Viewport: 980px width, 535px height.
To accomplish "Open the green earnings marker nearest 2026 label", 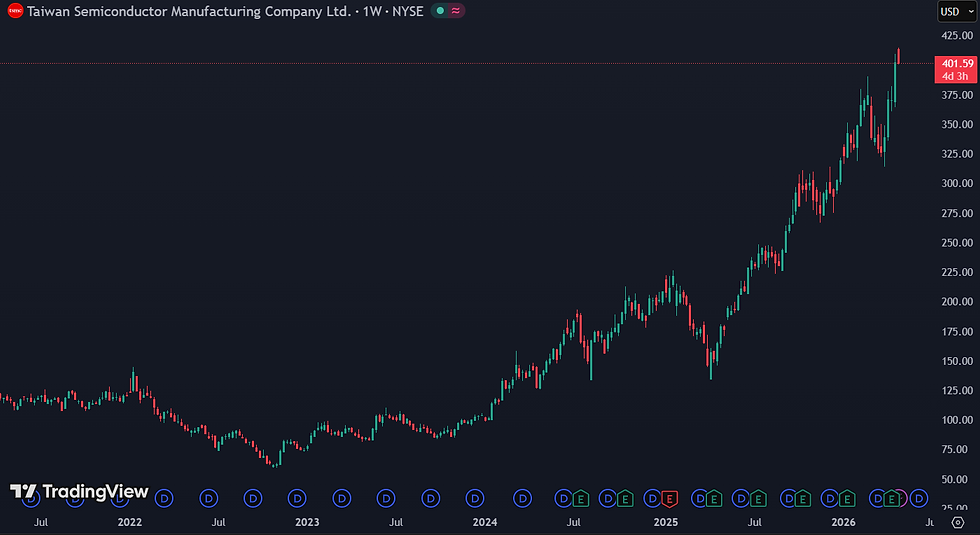I will click(847, 499).
